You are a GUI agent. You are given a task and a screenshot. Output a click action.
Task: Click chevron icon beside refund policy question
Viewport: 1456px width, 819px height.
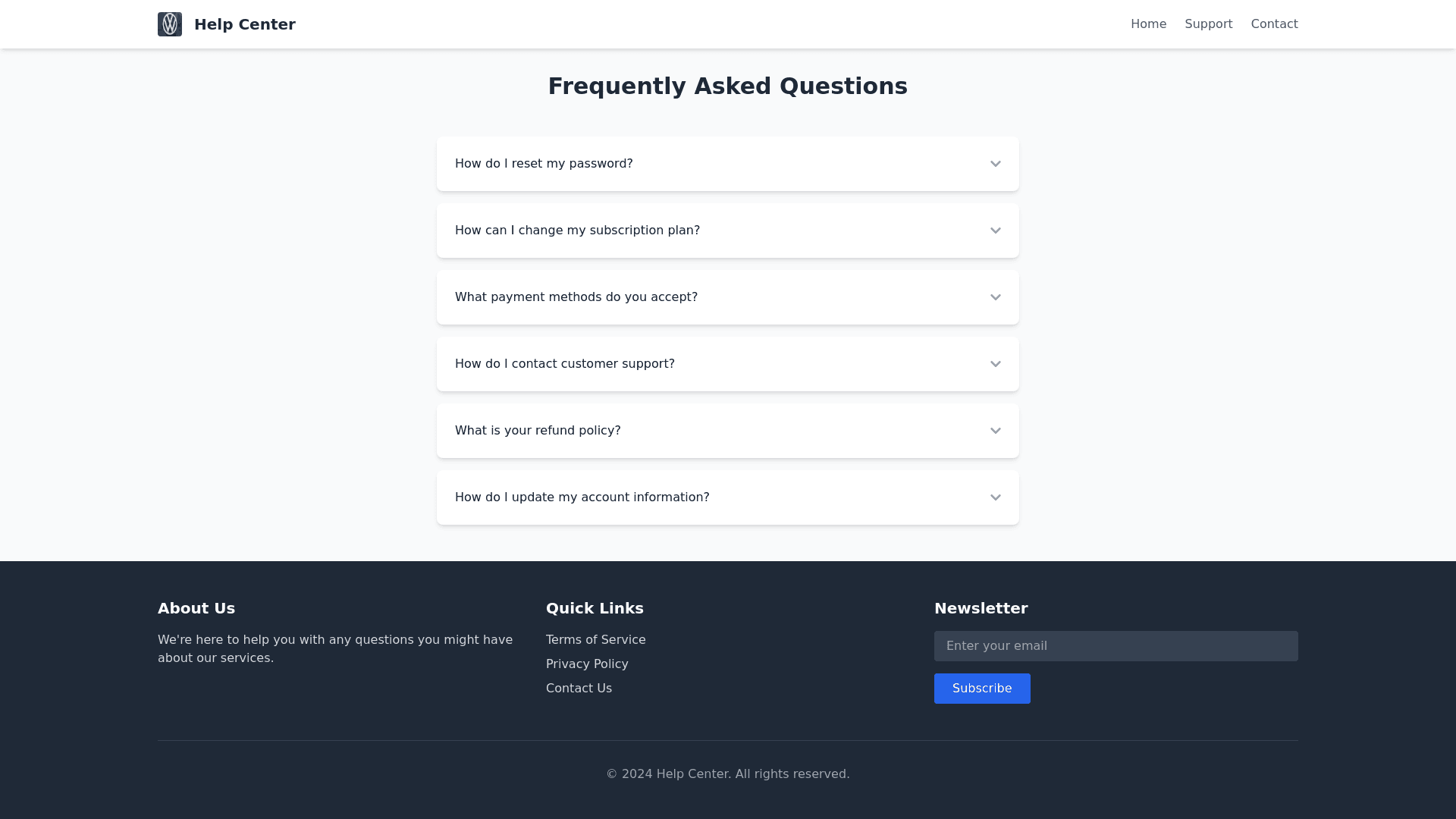(996, 431)
